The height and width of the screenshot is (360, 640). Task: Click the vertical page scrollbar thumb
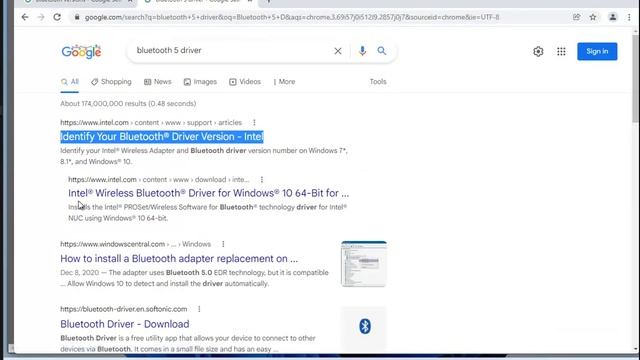coord(636,78)
